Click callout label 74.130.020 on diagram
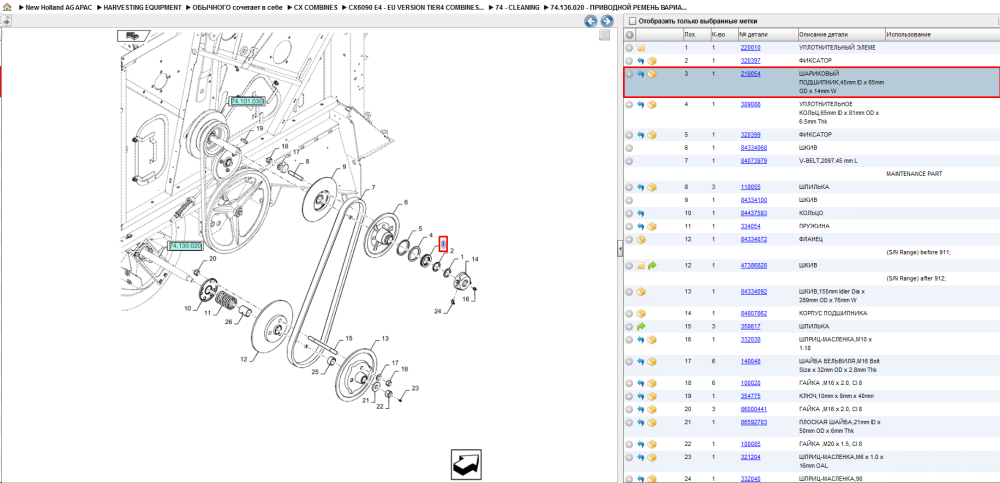 [185, 246]
